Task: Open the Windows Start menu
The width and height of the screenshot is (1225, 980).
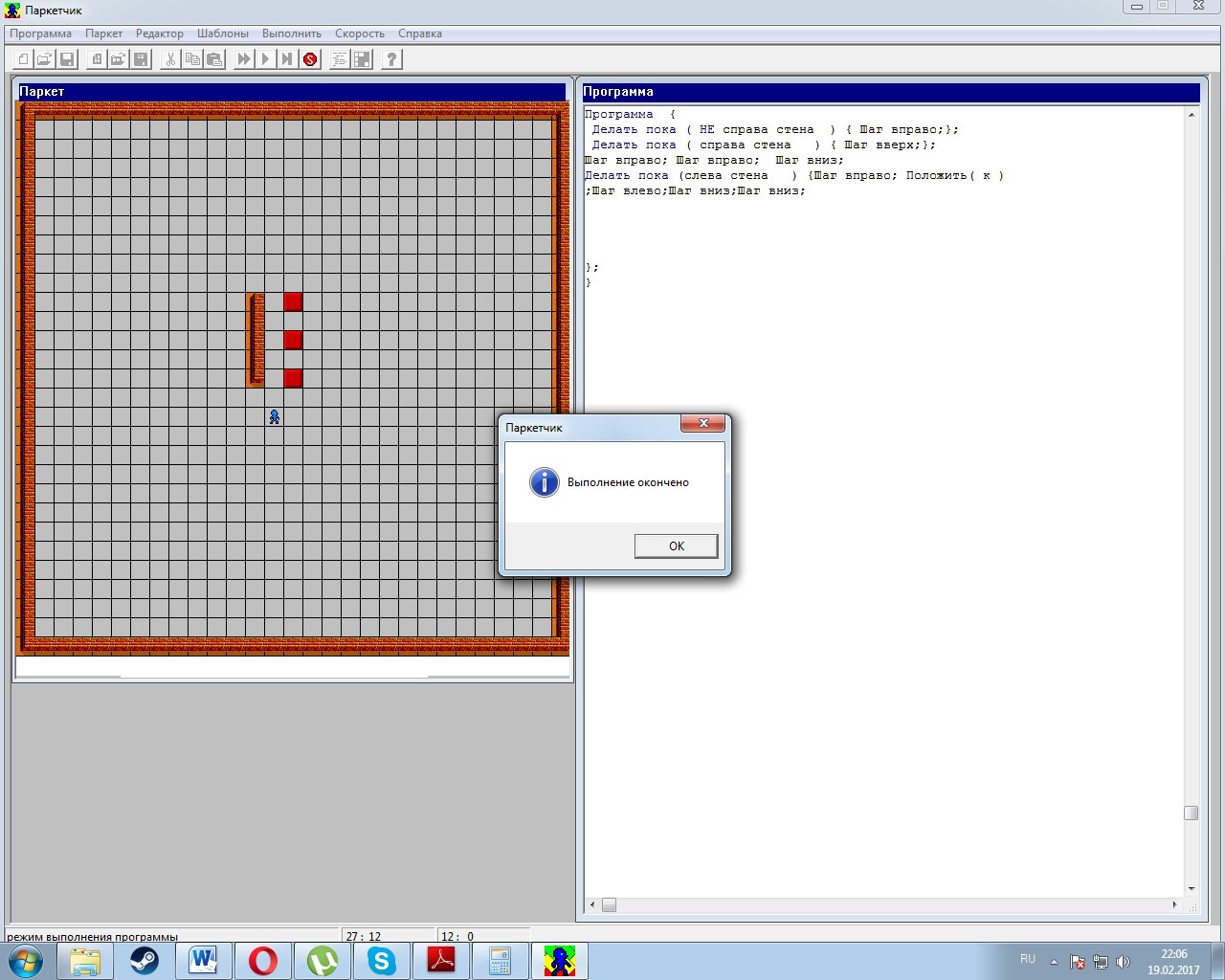Action: tap(26, 961)
